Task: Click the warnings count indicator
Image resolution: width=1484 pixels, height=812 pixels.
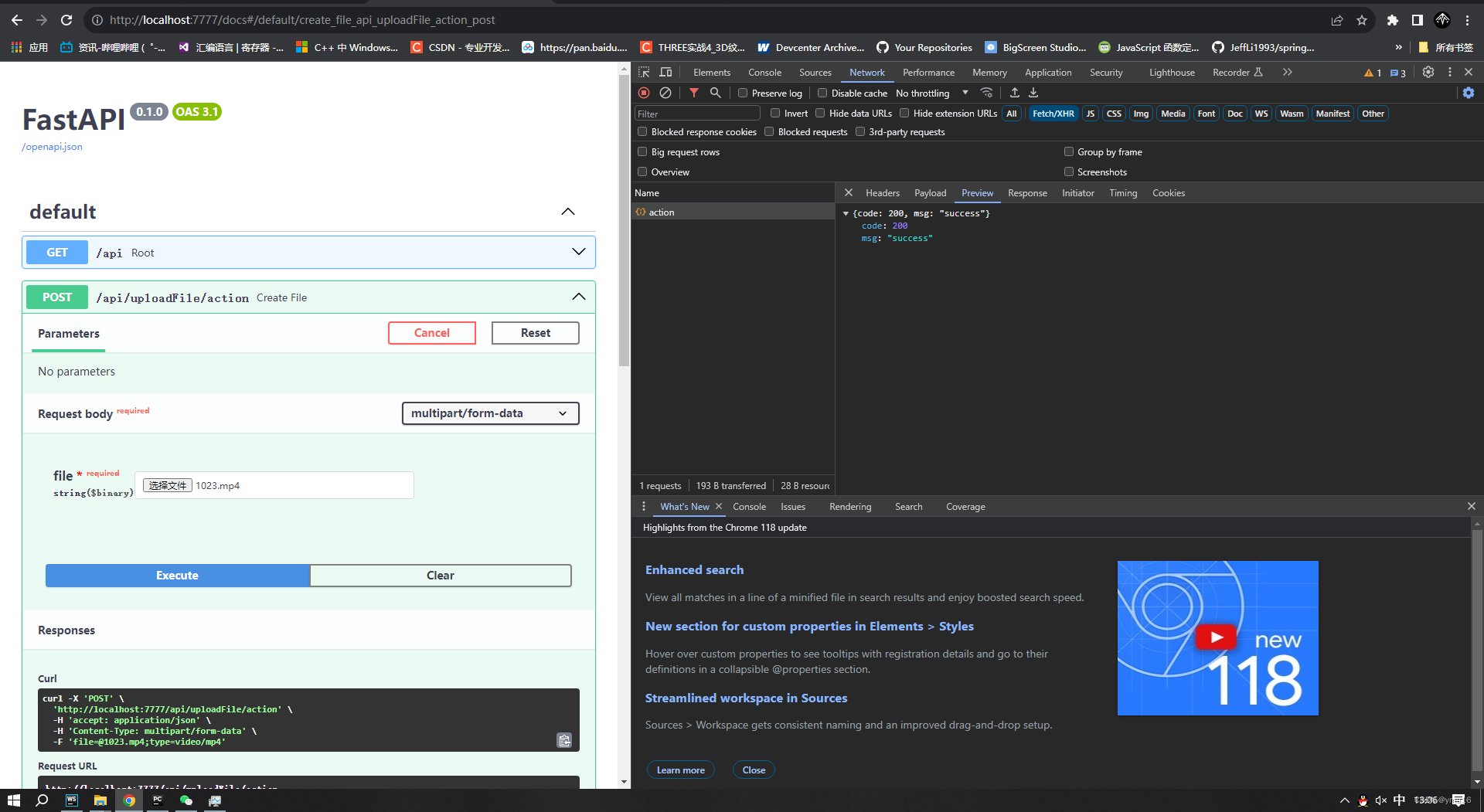Action: pos(1373,73)
